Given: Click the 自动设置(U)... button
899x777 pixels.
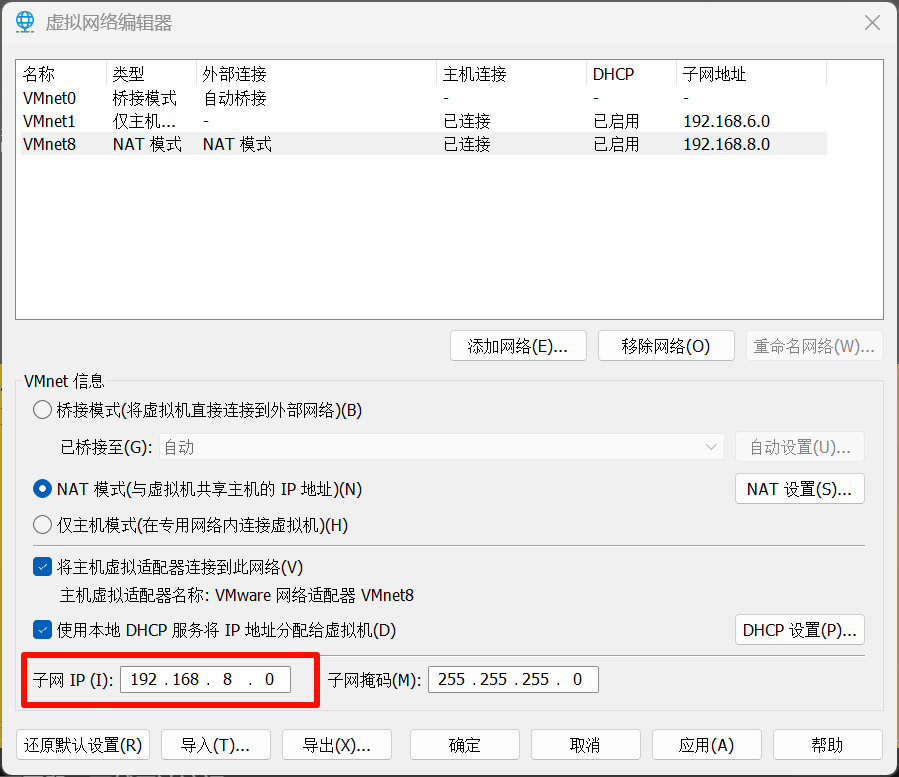Looking at the screenshot, I should [x=800, y=447].
